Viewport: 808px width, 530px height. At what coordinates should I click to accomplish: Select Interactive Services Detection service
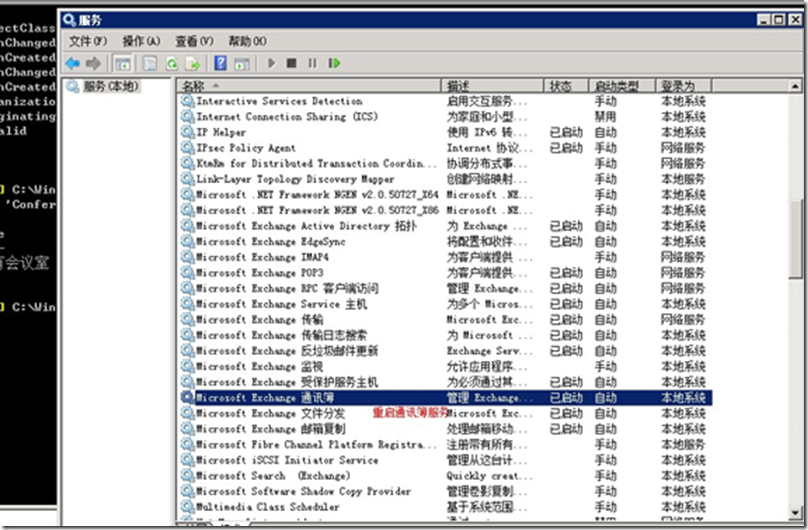click(279, 101)
